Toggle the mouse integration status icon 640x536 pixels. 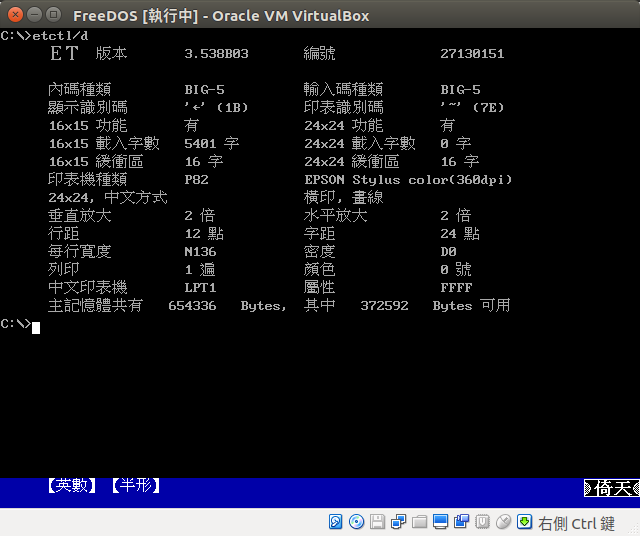[503, 522]
